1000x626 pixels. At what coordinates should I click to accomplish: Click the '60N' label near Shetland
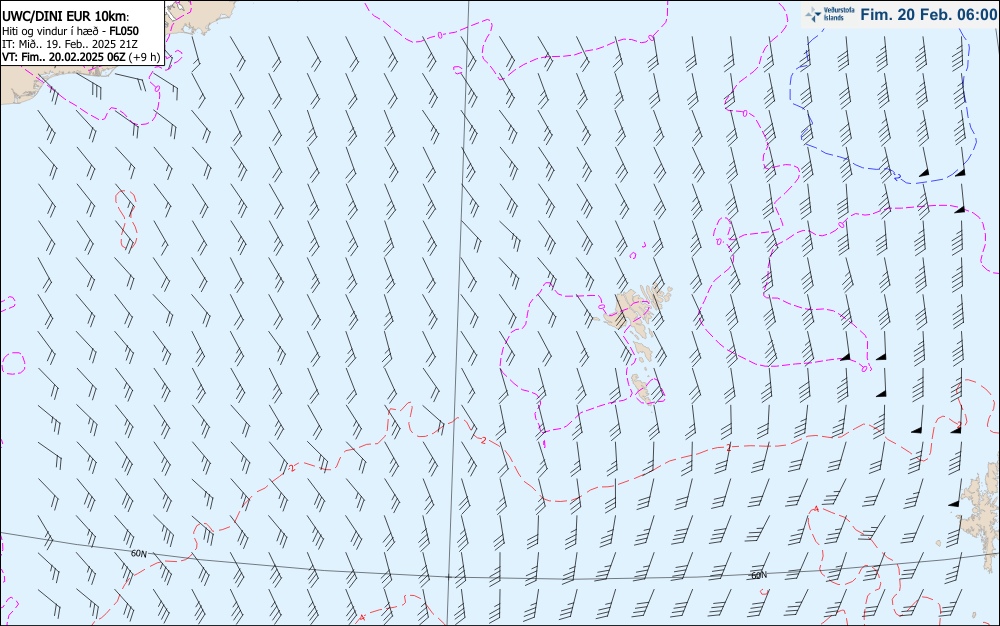coord(759,575)
